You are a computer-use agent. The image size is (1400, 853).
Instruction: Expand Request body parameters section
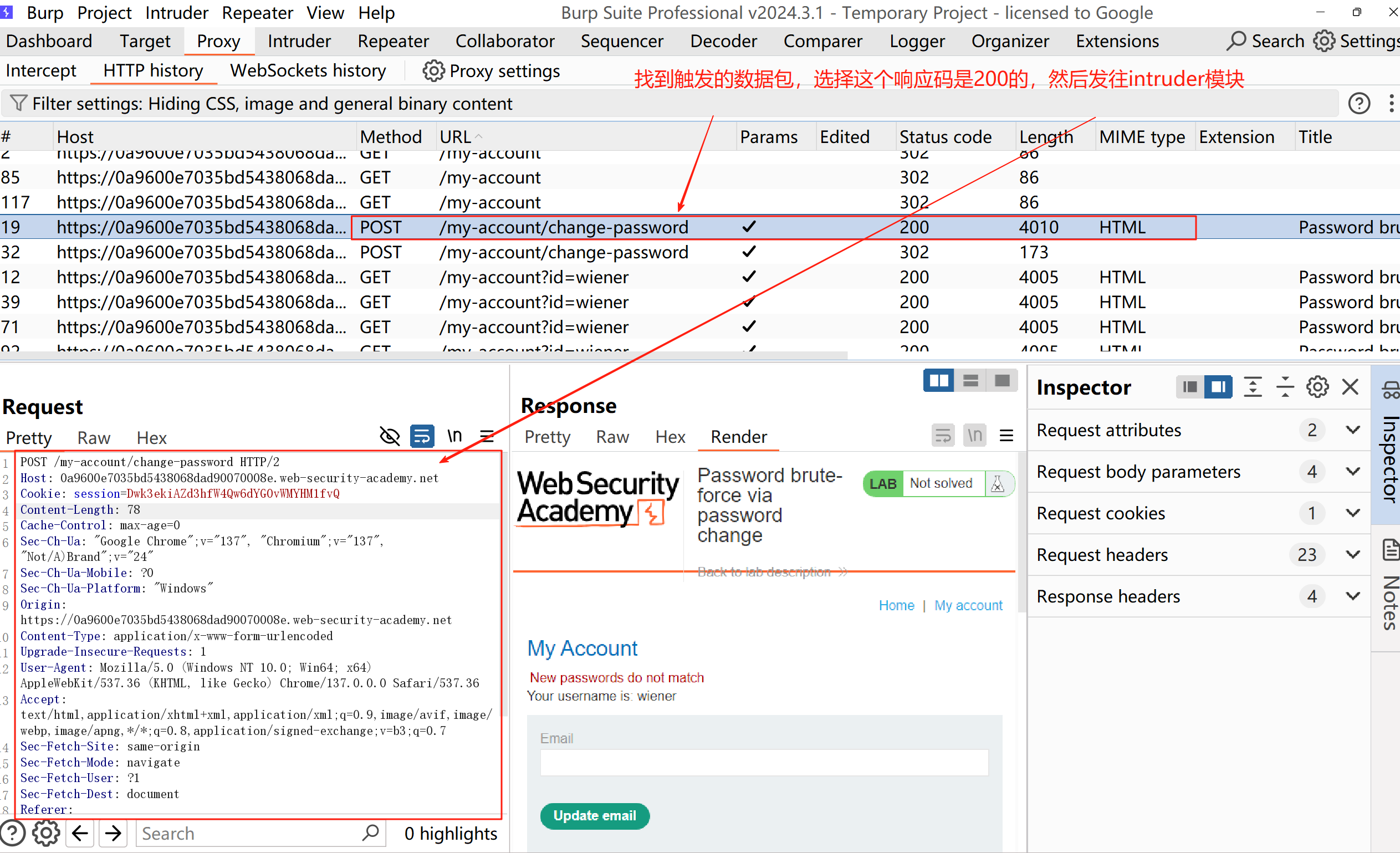[x=1353, y=472]
